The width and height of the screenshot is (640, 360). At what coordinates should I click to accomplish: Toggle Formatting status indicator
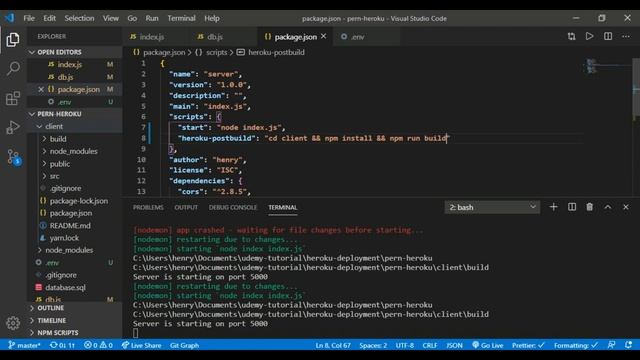point(576,345)
